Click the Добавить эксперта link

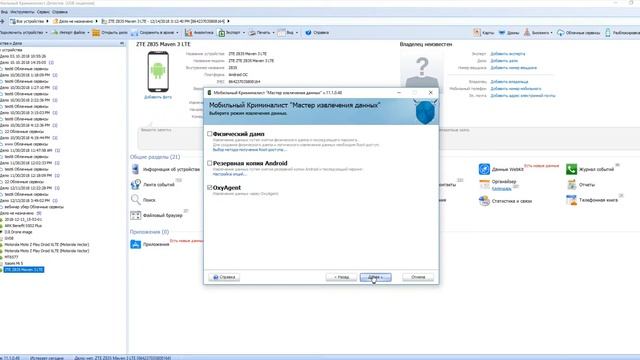tap(508, 54)
